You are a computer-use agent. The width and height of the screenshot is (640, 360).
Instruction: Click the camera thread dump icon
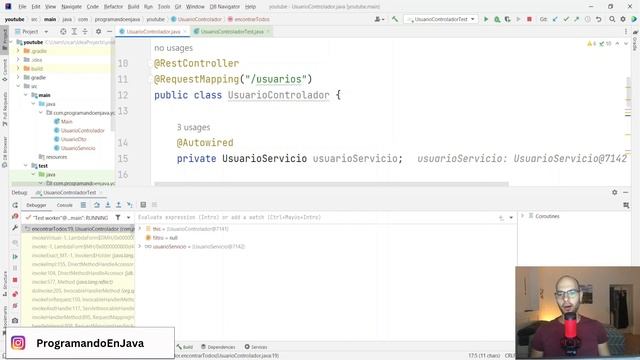(15, 320)
